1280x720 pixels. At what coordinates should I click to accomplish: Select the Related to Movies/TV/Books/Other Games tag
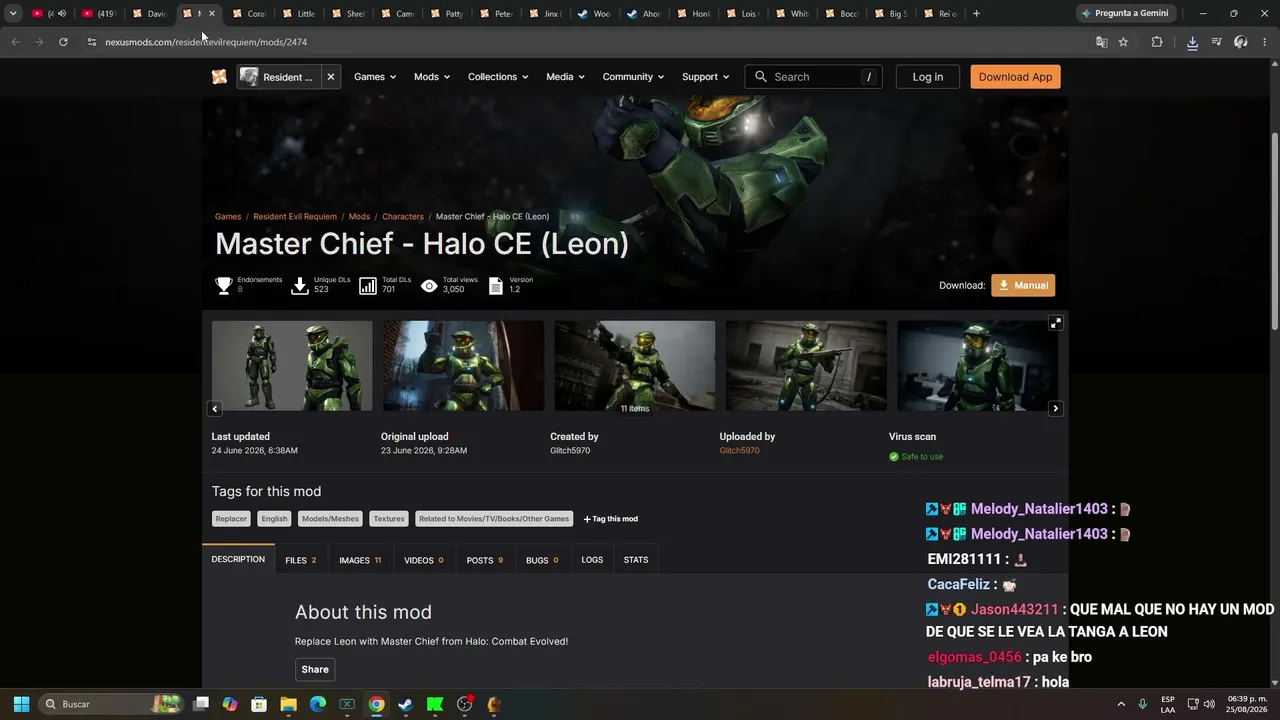pyautogui.click(x=494, y=519)
